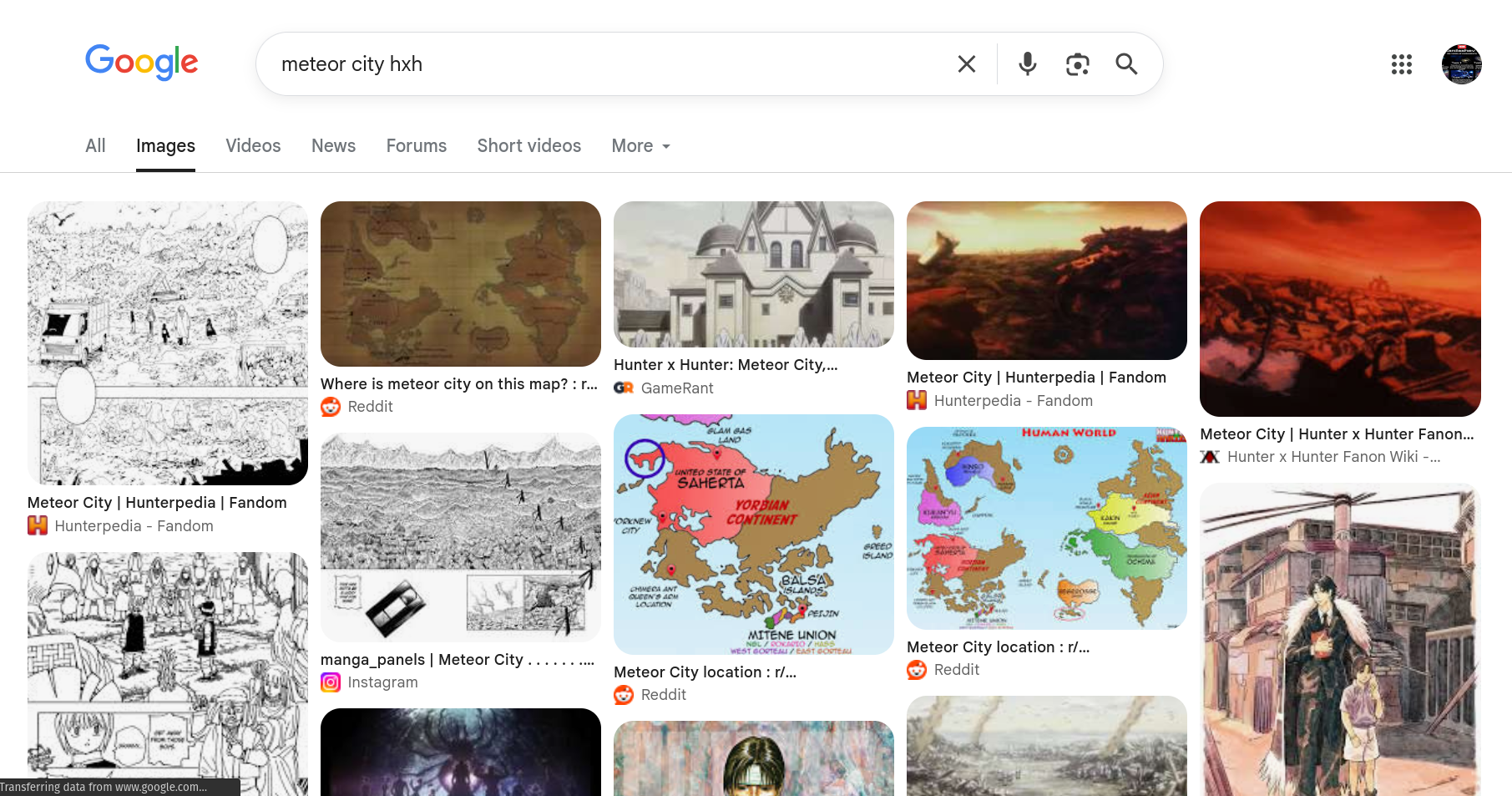Viewport: 1512px width, 796px height.
Task: Start voice search with the microphone icon
Action: tap(1028, 64)
